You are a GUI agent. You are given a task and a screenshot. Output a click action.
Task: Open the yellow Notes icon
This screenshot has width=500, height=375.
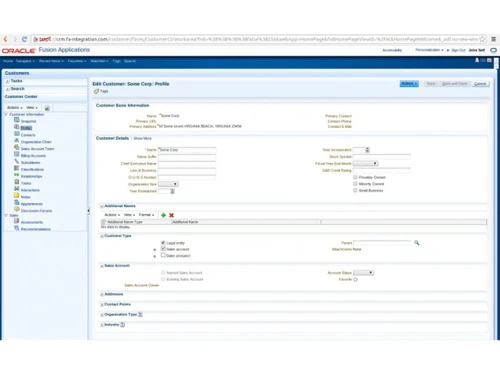[17, 196]
